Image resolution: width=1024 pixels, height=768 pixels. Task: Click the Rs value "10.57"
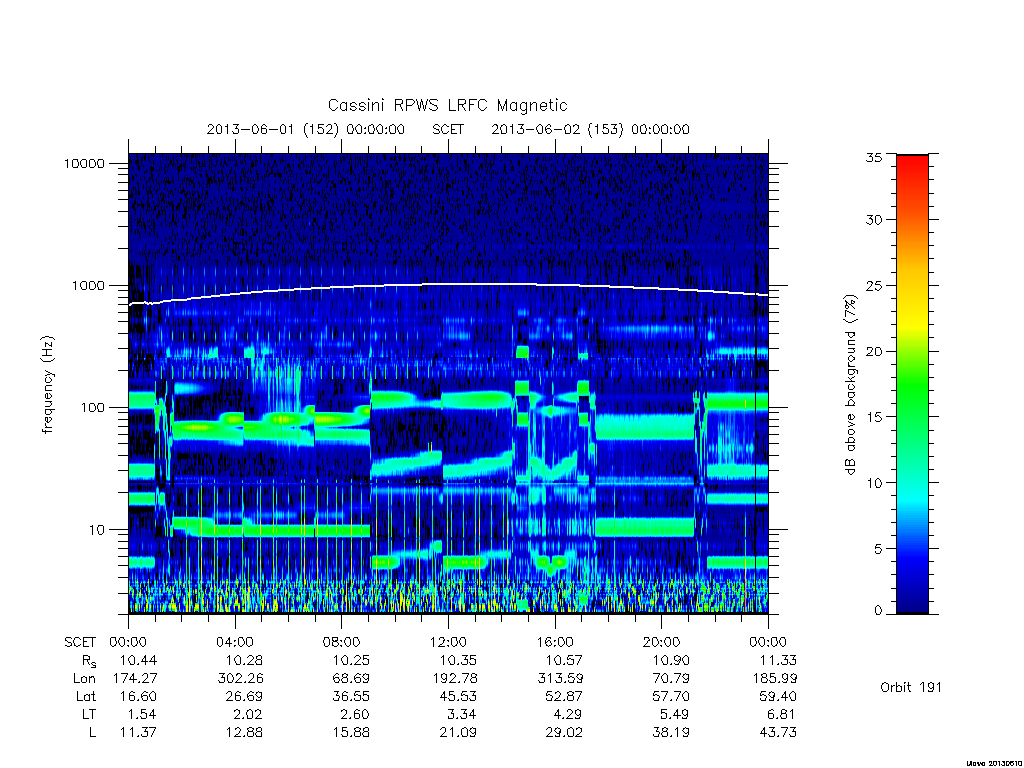(x=564, y=661)
